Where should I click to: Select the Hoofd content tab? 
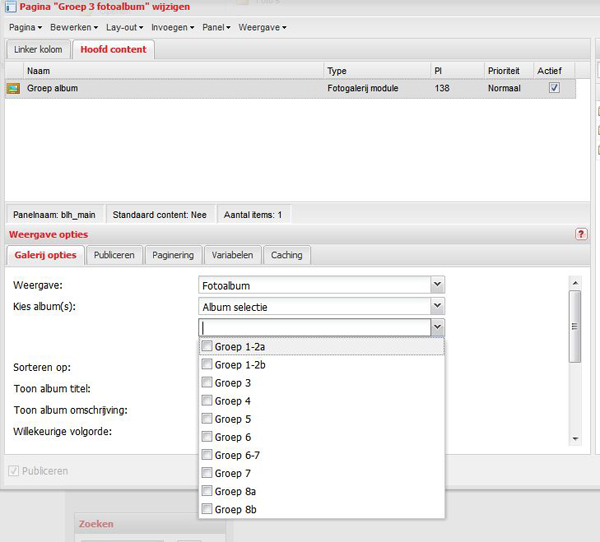[x=113, y=49]
